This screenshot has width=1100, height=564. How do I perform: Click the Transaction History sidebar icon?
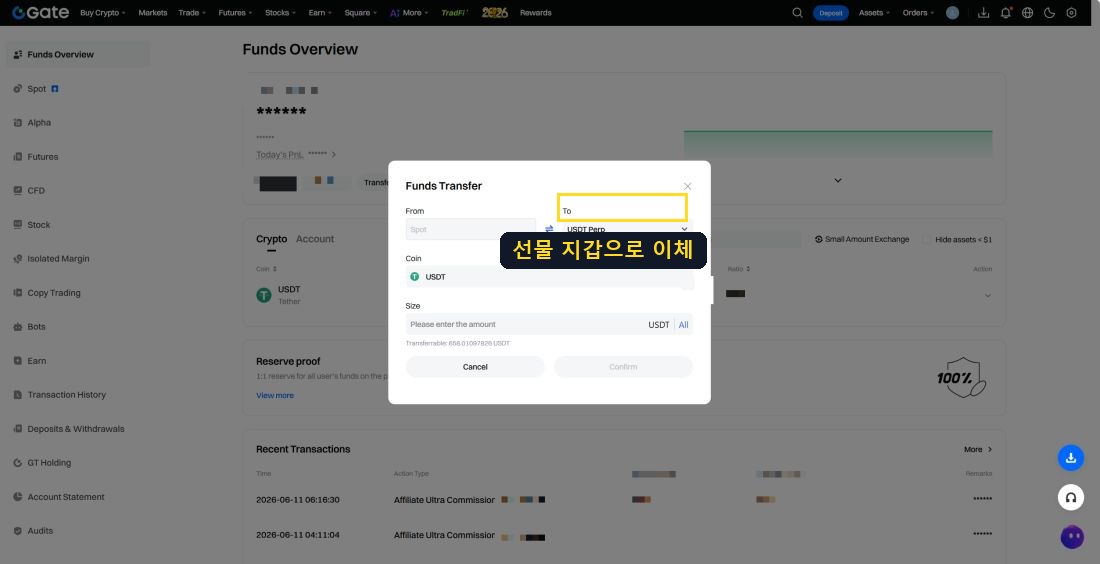click(x=18, y=395)
